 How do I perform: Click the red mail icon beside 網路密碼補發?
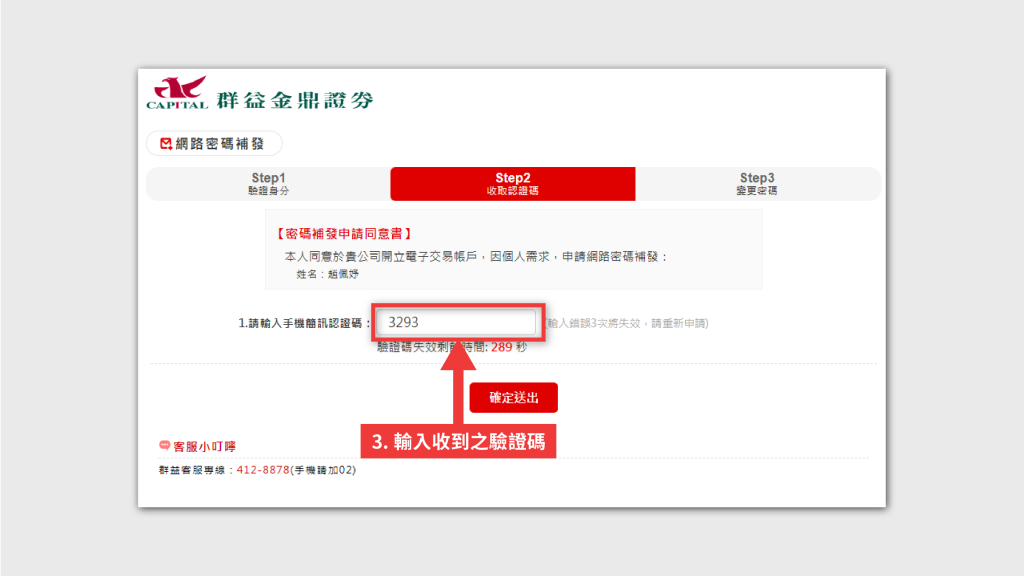(166, 144)
